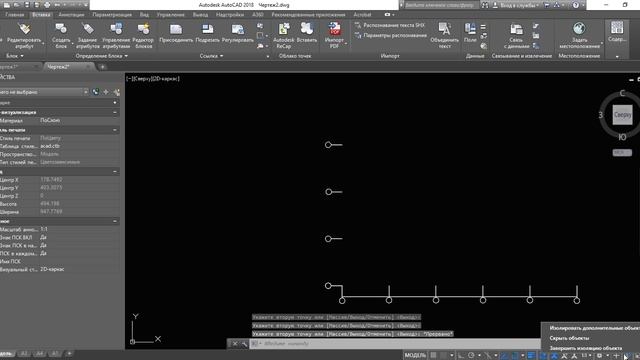Viewport: 640px width, 360px height.
Task: Expand Блок panel dropdown
Action: 15,56
